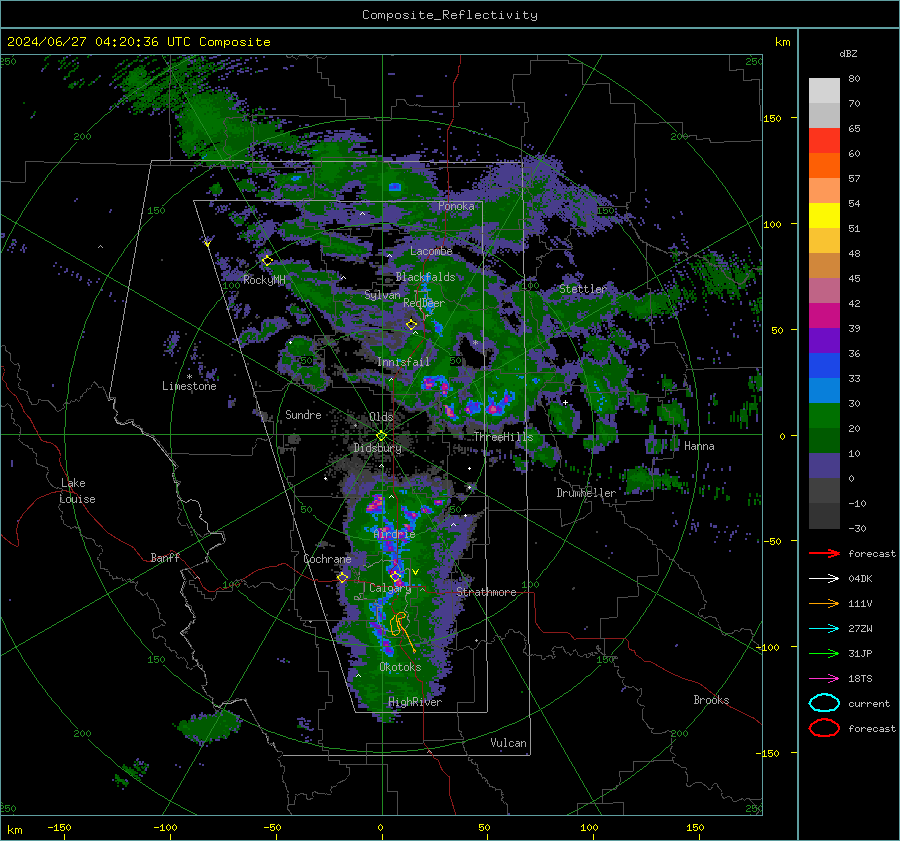The image size is (900, 841).
Task: Click the Lake Louise label
Action: (77, 491)
